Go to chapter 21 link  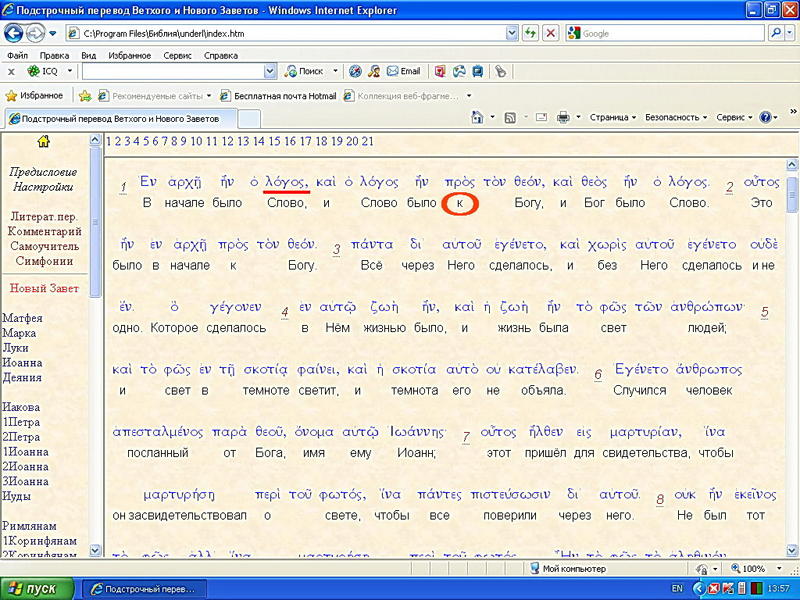367,141
